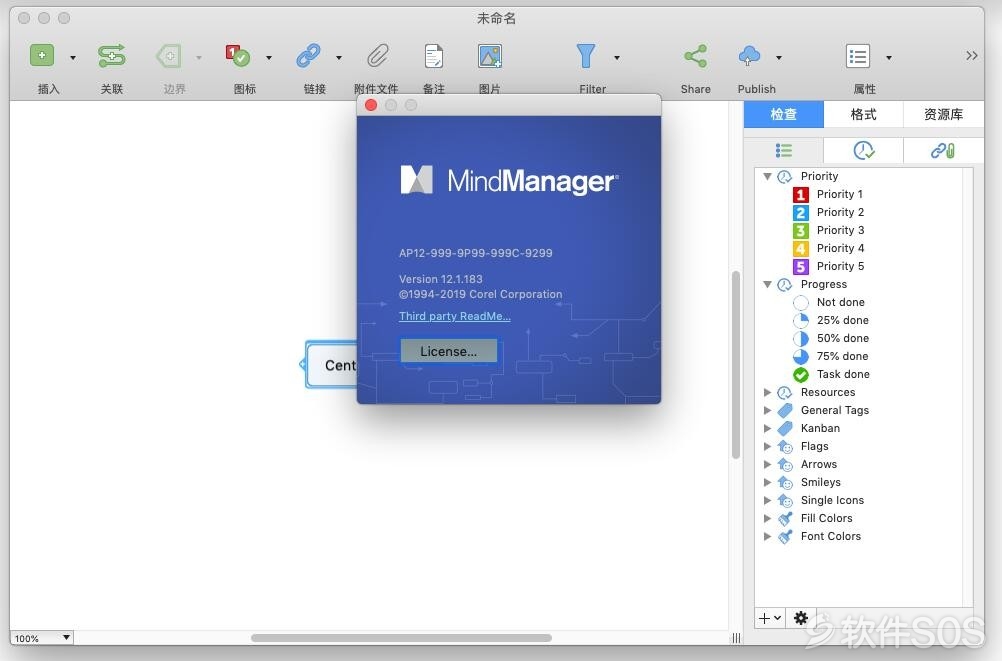The height and width of the screenshot is (661, 1002).
Task: Click the 插入 (Insert) topic icon
Action: coord(42,56)
